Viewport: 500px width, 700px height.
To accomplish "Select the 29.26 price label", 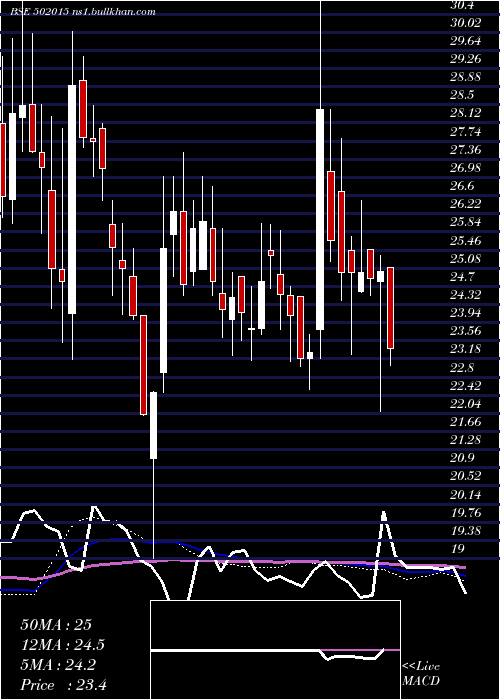I will click(466, 59).
